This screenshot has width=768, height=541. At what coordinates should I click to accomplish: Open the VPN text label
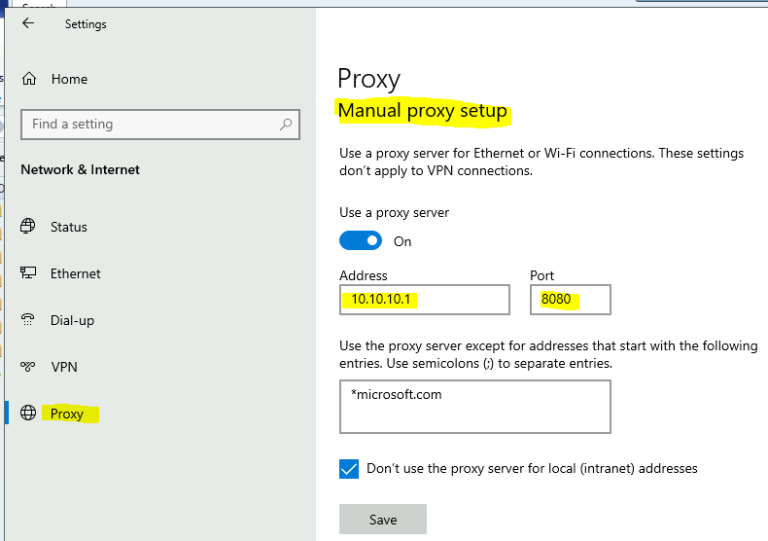point(64,367)
